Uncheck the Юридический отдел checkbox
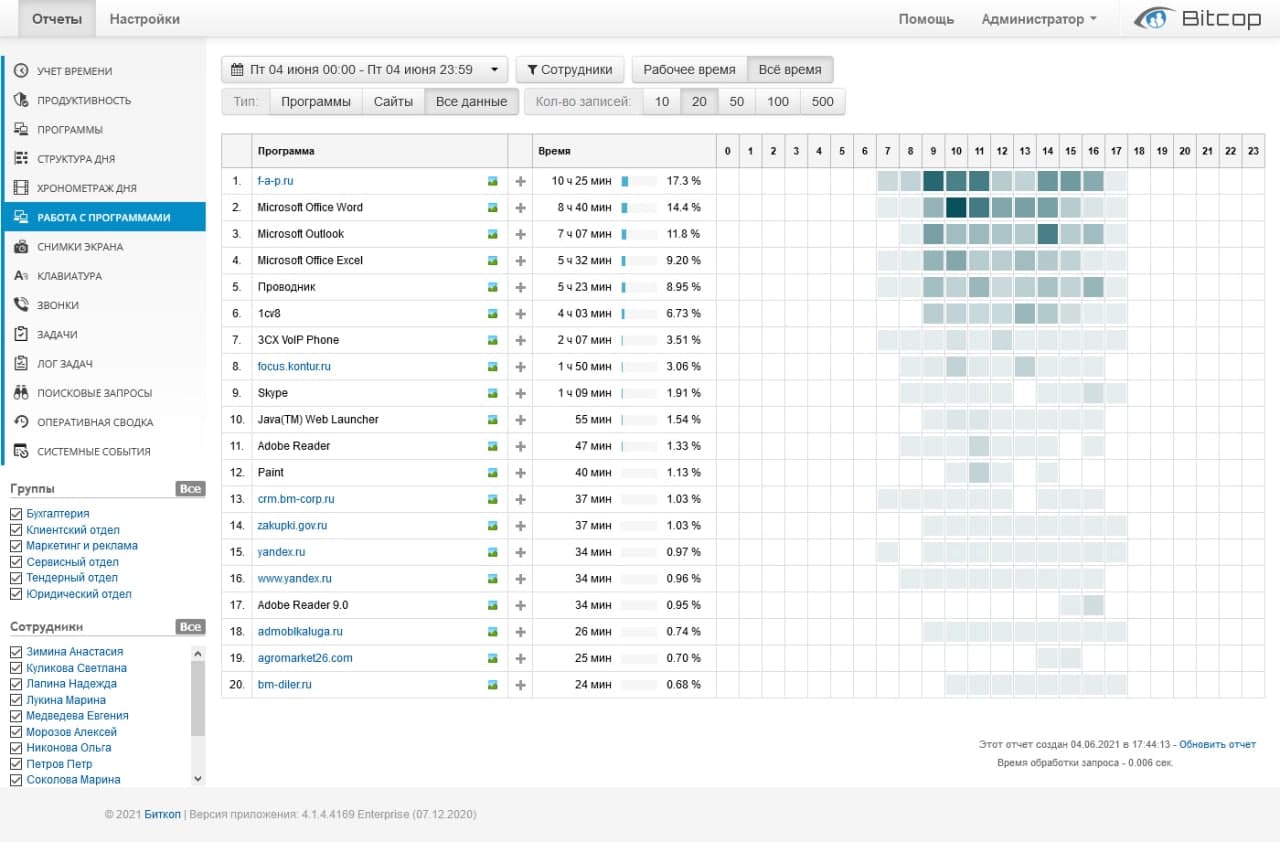 [x=15, y=594]
